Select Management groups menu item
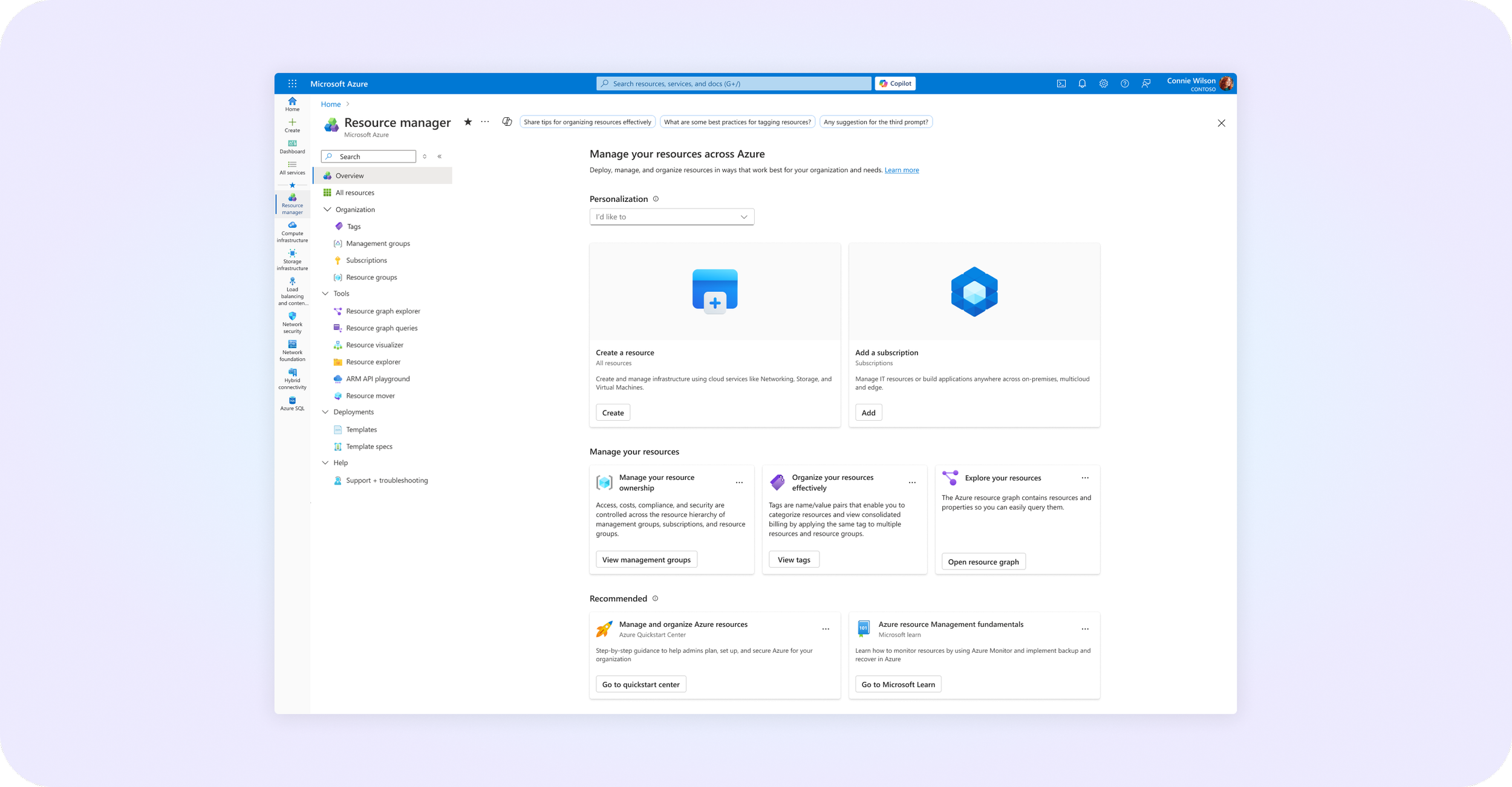1512x787 pixels. [x=377, y=244]
